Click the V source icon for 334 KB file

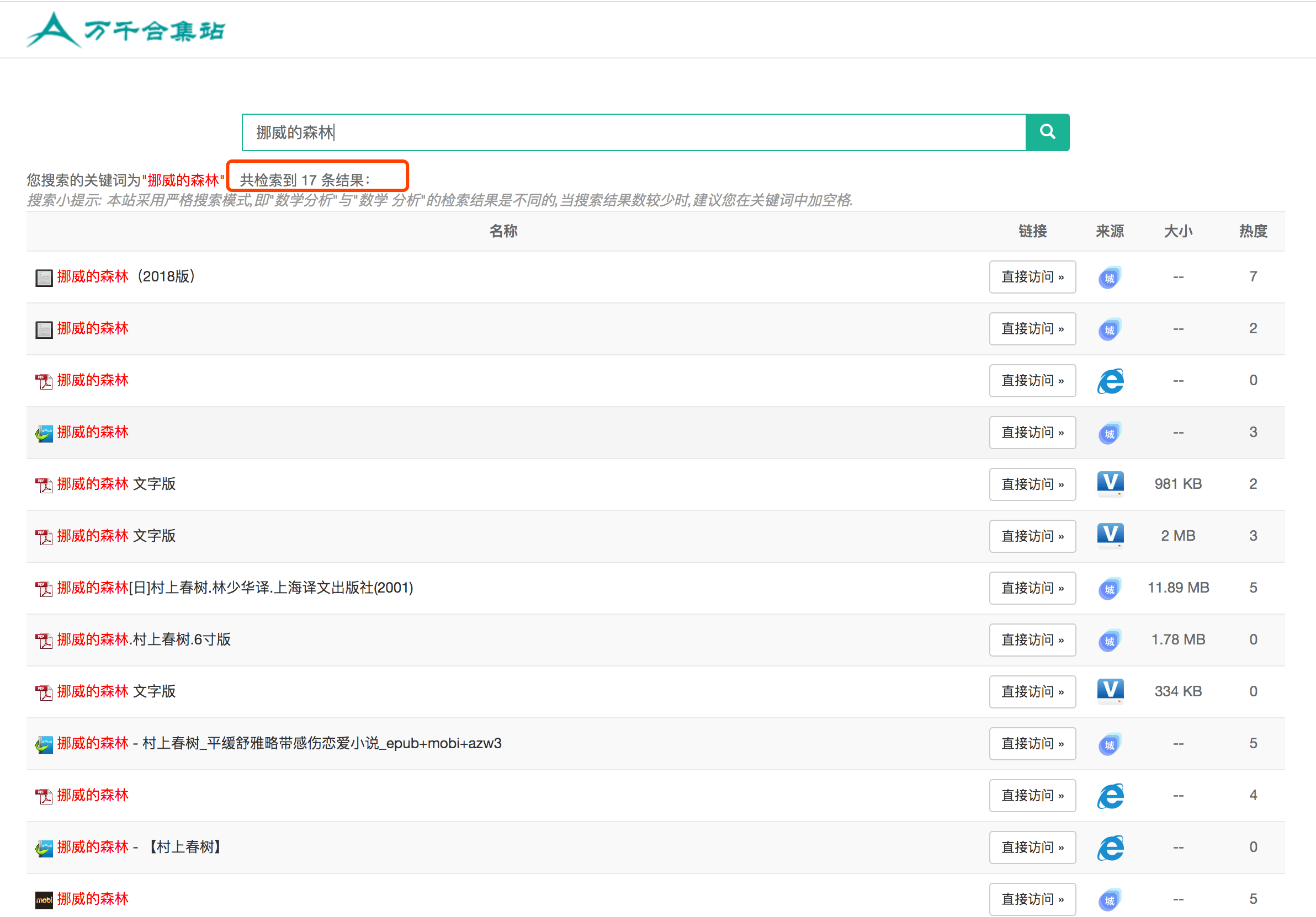(x=1110, y=691)
